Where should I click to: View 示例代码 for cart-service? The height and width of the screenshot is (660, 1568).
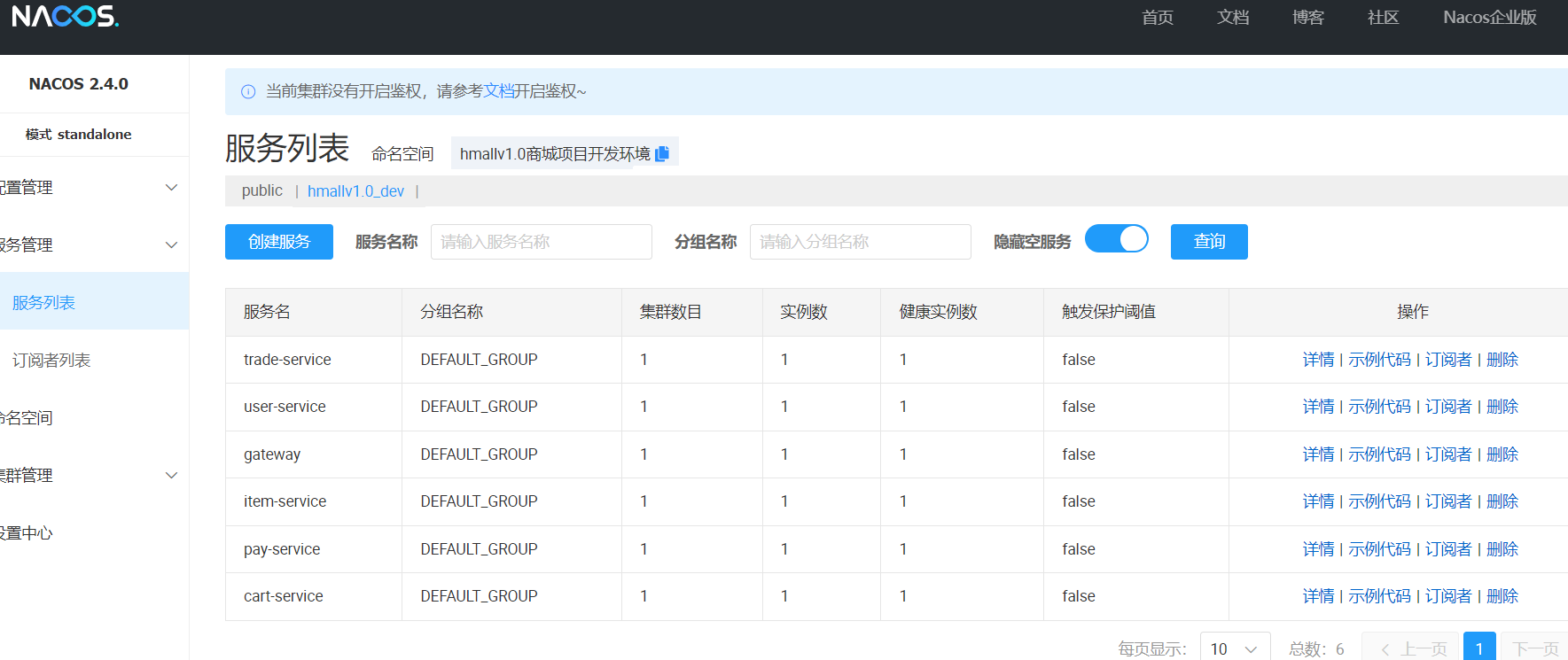pyautogui.click(x=1379, y=596)
